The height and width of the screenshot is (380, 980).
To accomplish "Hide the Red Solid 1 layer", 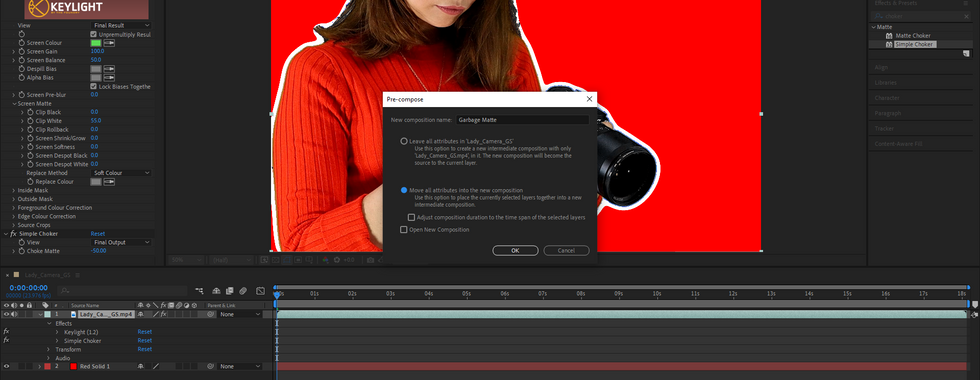I will coord(6,366).
